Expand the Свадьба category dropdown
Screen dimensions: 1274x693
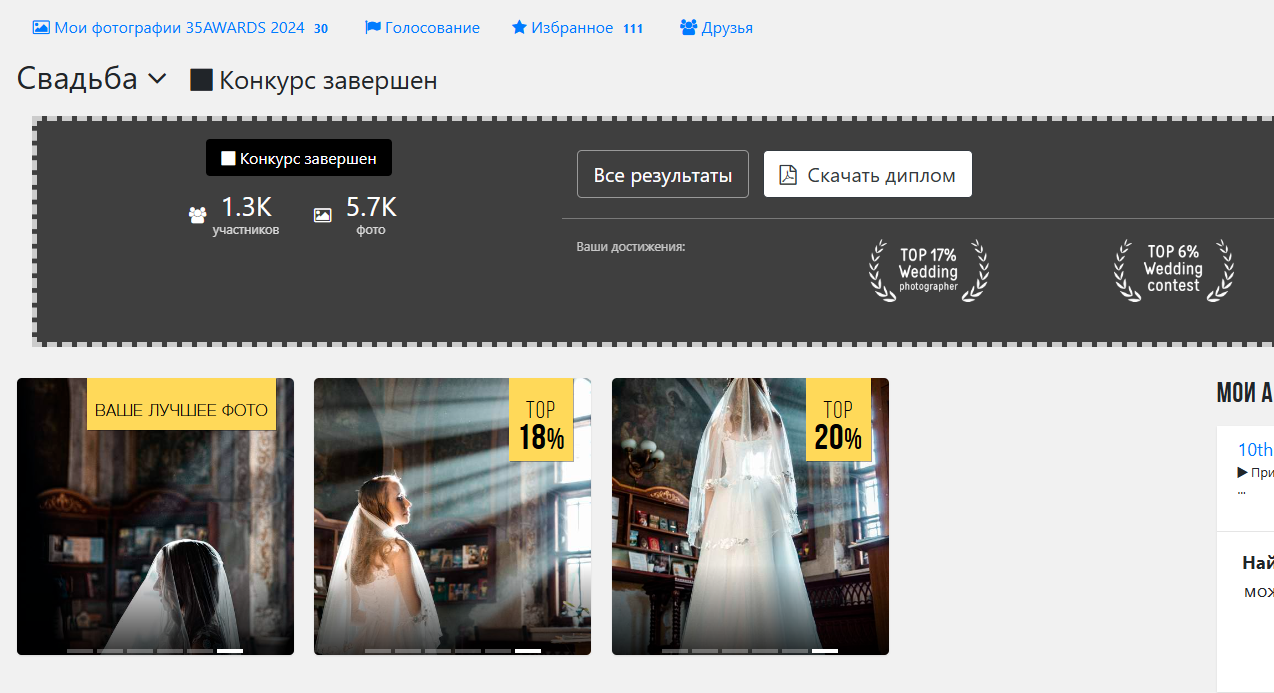(157, 79)
